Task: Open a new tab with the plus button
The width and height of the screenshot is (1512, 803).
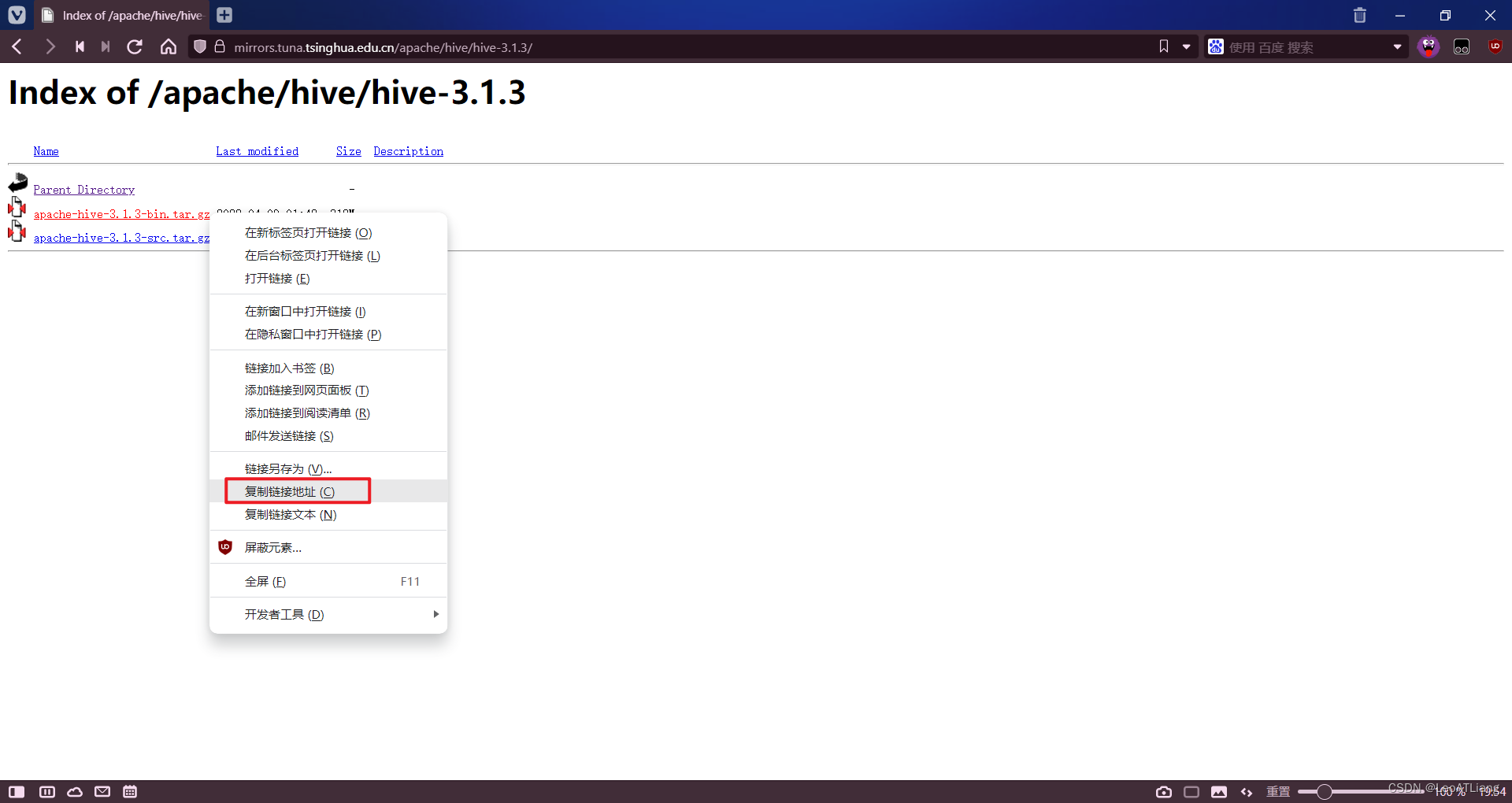Action: click(224, 14)
